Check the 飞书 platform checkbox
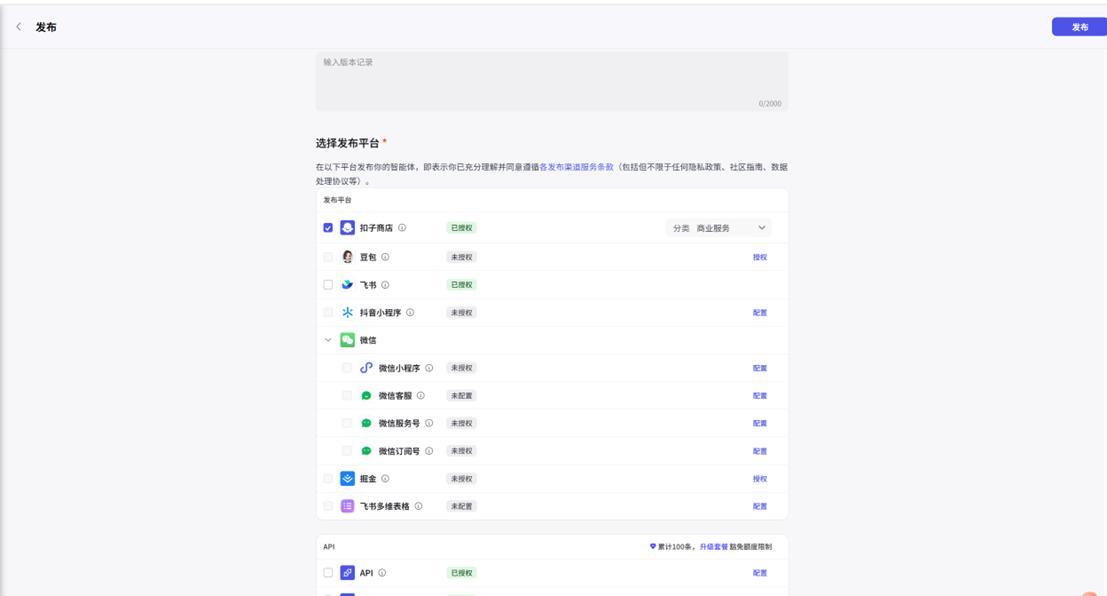 coord(328,285)
